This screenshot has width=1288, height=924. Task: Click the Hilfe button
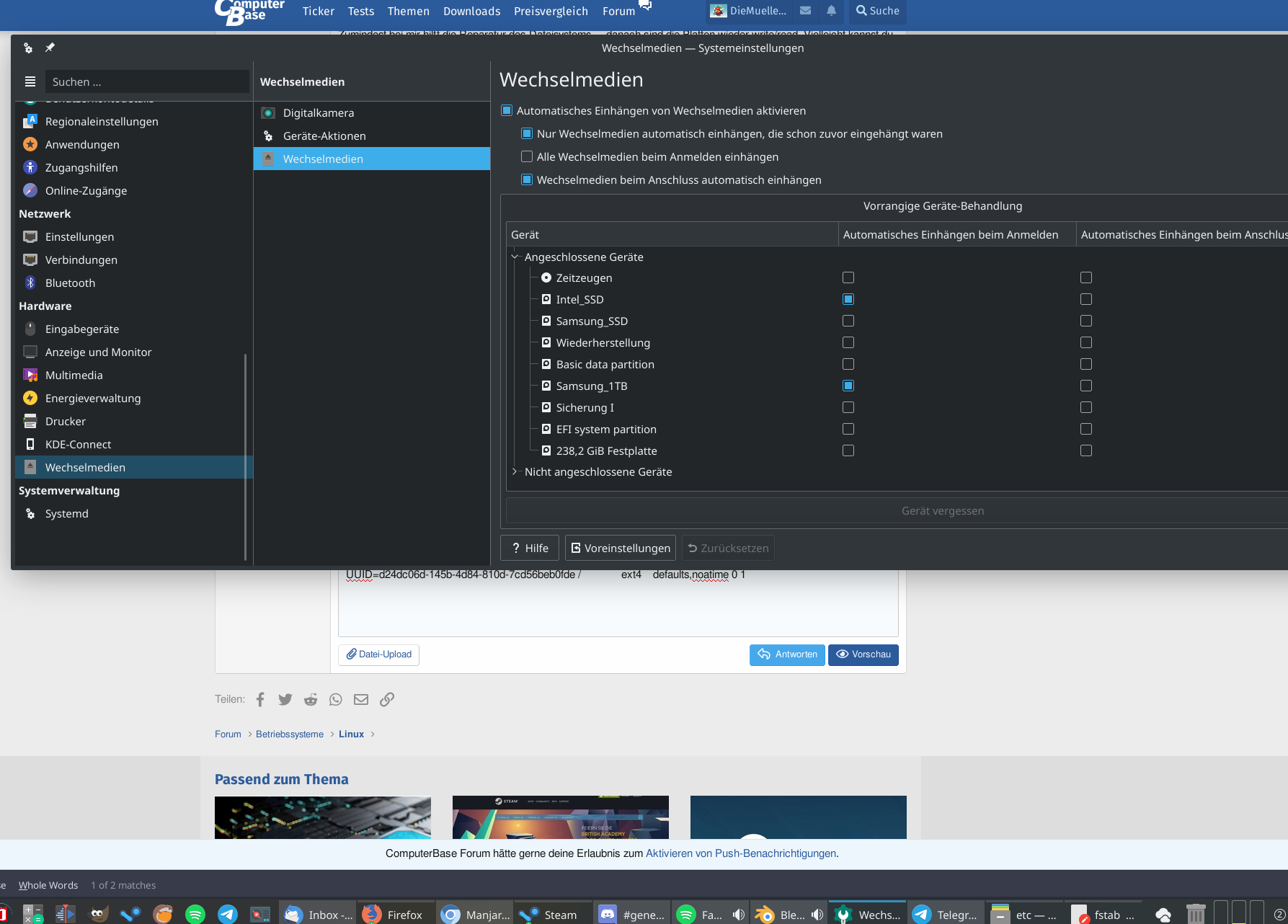(530, 548)
